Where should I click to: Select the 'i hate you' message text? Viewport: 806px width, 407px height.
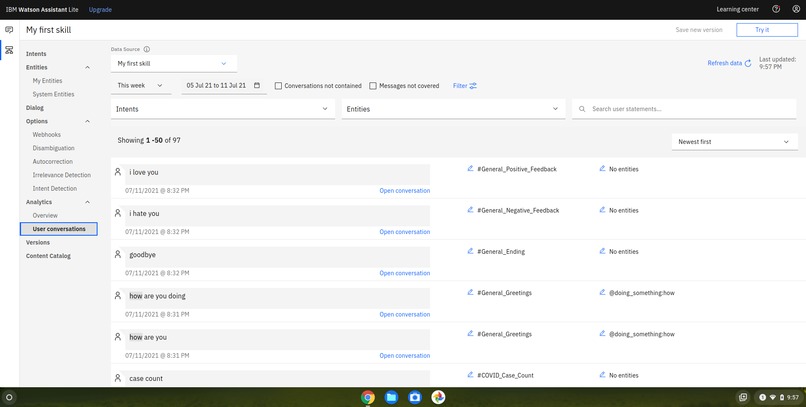click(144, 213)
